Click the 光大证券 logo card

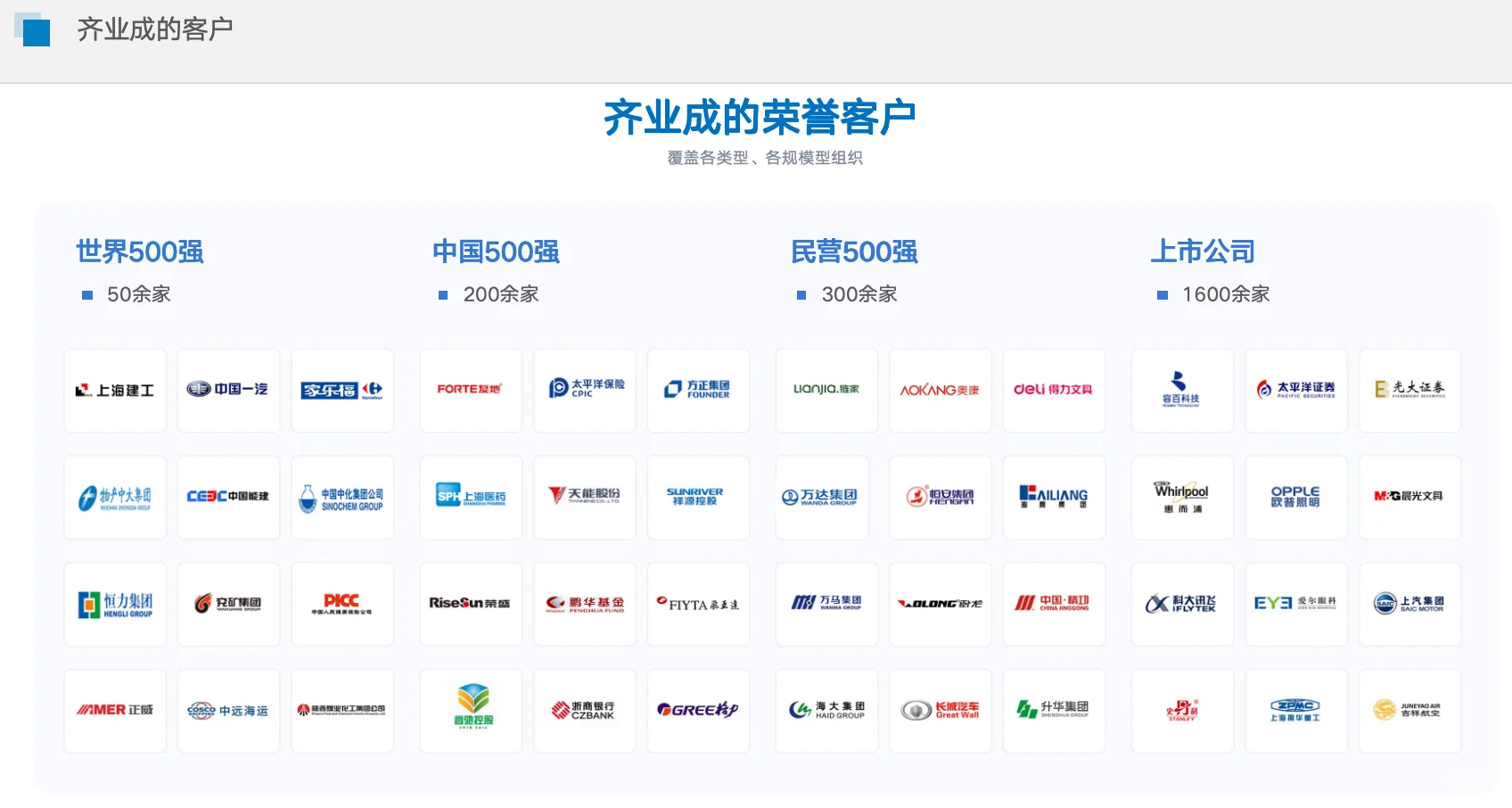coord(1409,391)
